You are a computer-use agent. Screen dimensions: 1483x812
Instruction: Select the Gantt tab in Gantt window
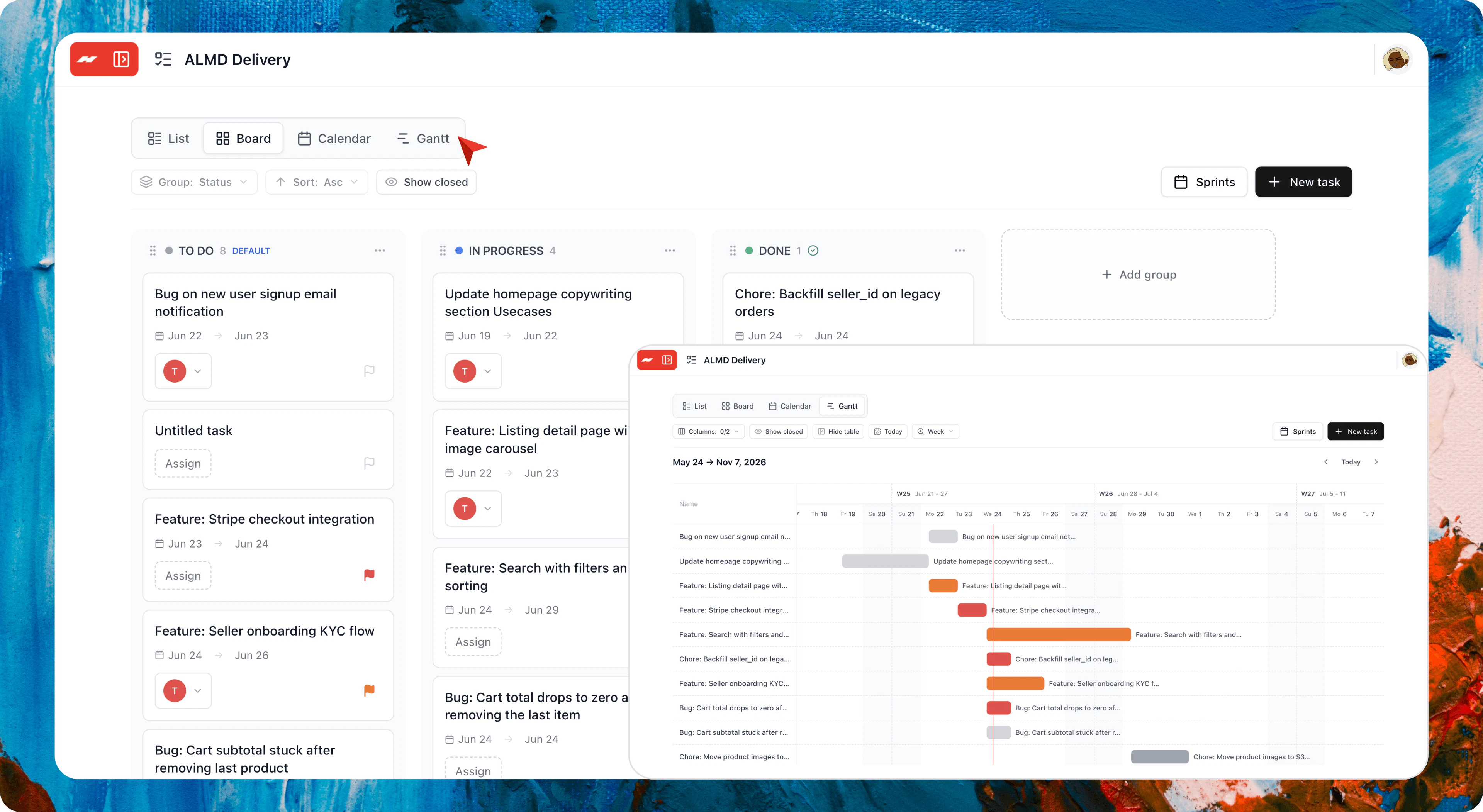[842, 406]
